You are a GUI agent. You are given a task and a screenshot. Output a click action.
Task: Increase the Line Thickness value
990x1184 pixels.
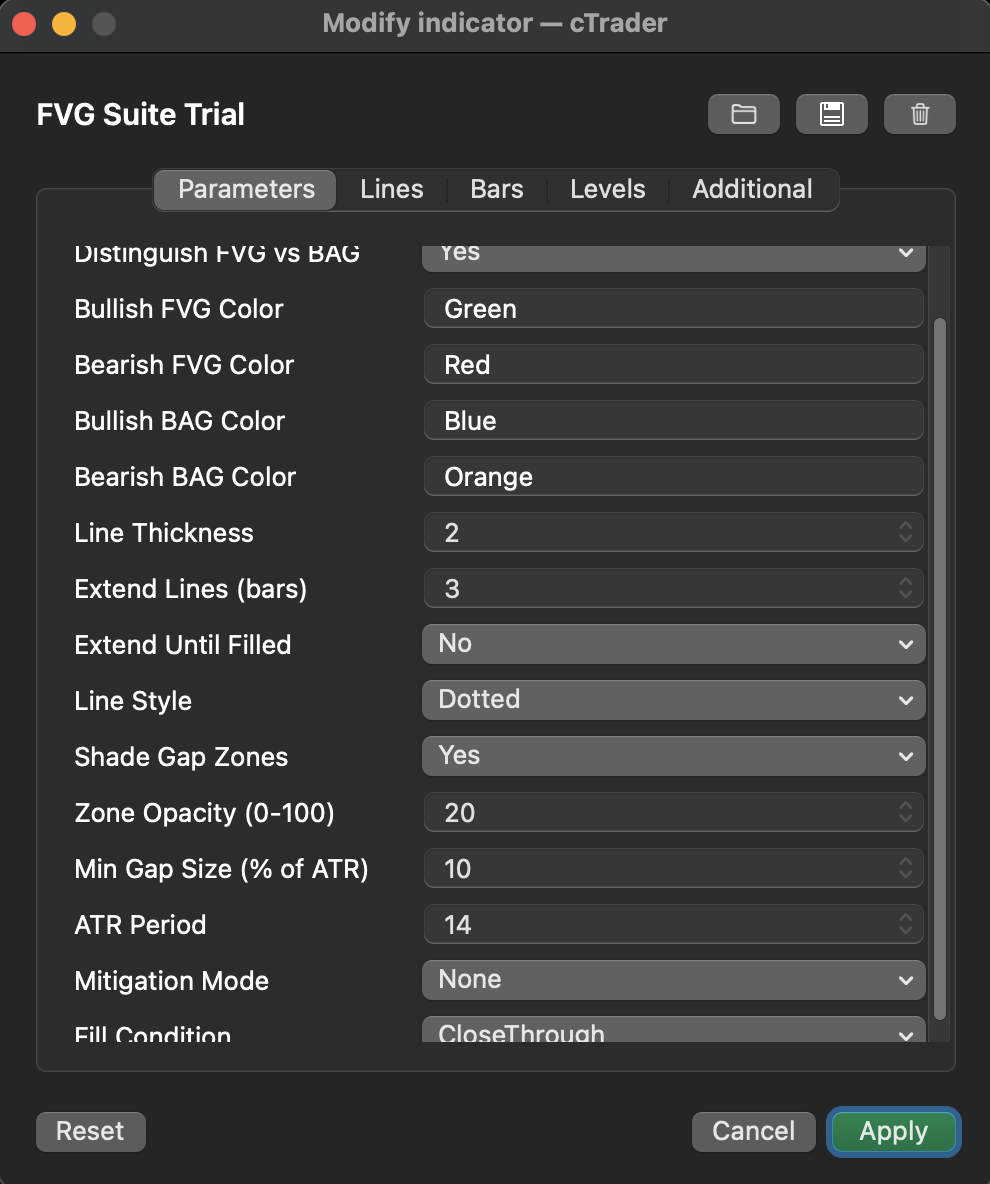906,527
